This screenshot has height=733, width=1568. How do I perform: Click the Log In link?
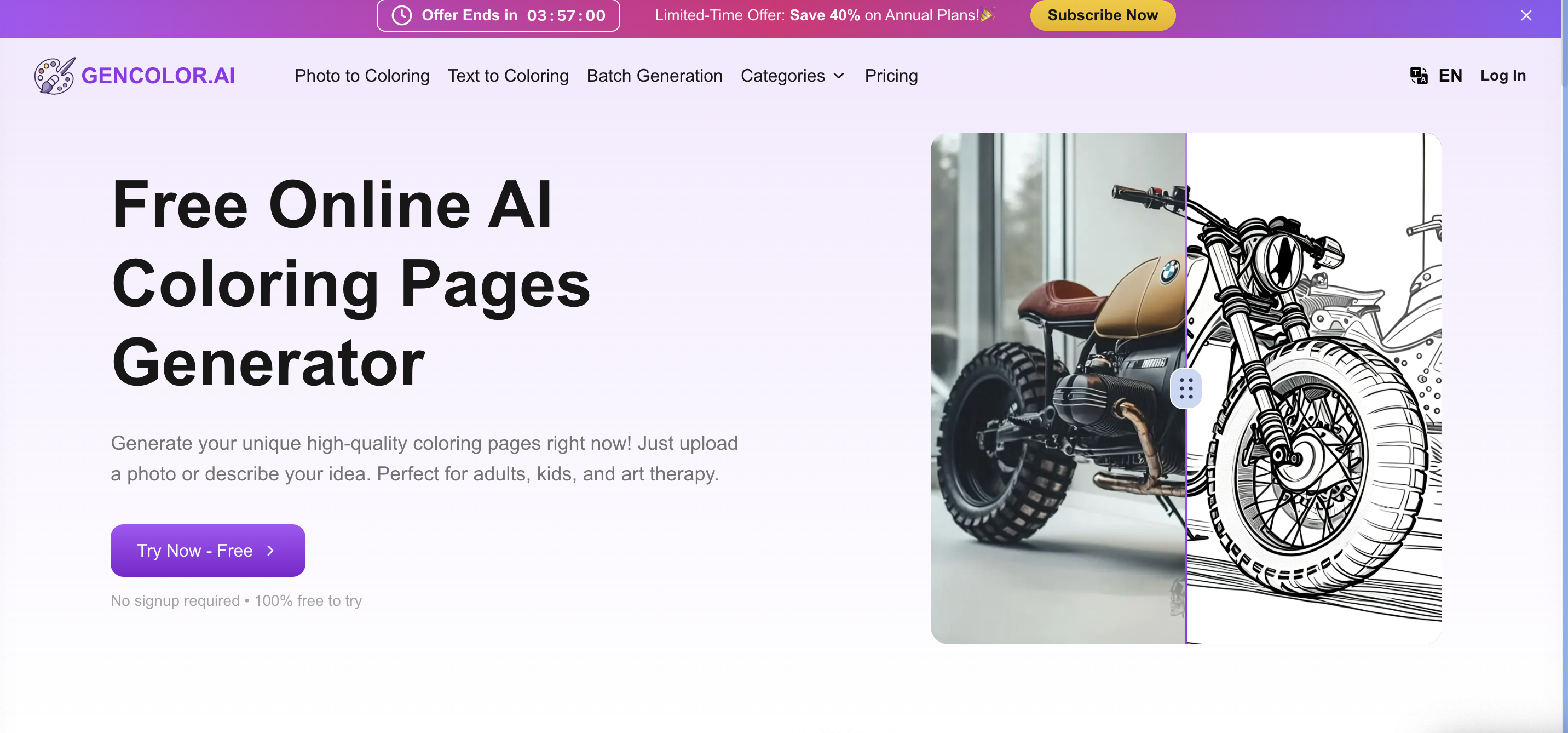point(1502,76)
